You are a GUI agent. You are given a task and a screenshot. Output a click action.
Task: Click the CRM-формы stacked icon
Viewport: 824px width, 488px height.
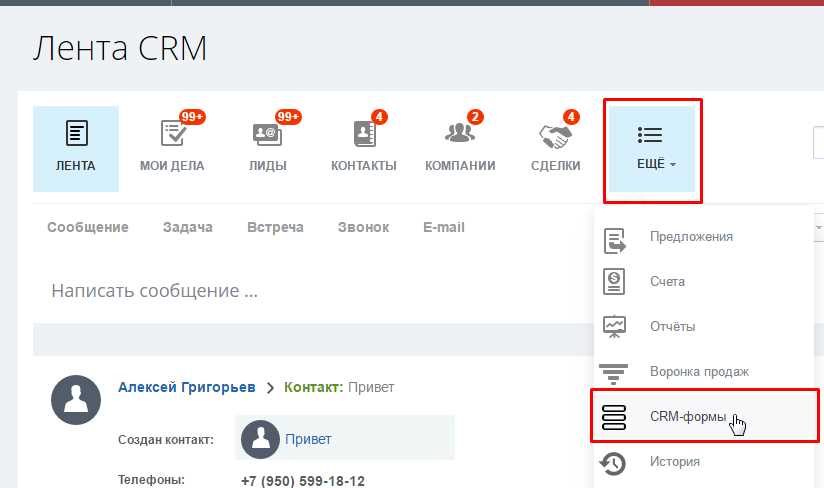coord(614,417)
